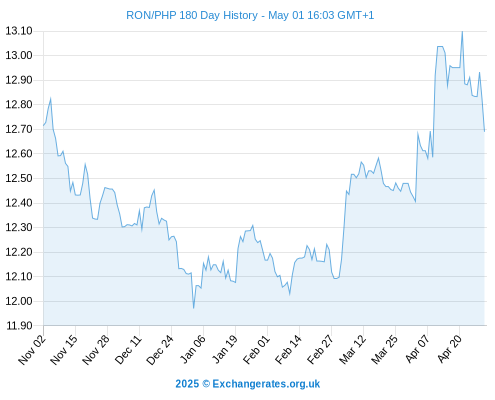495x400 pixels.
Task: Open the Exchangerates.org.uk footer link
Action: 266,384
